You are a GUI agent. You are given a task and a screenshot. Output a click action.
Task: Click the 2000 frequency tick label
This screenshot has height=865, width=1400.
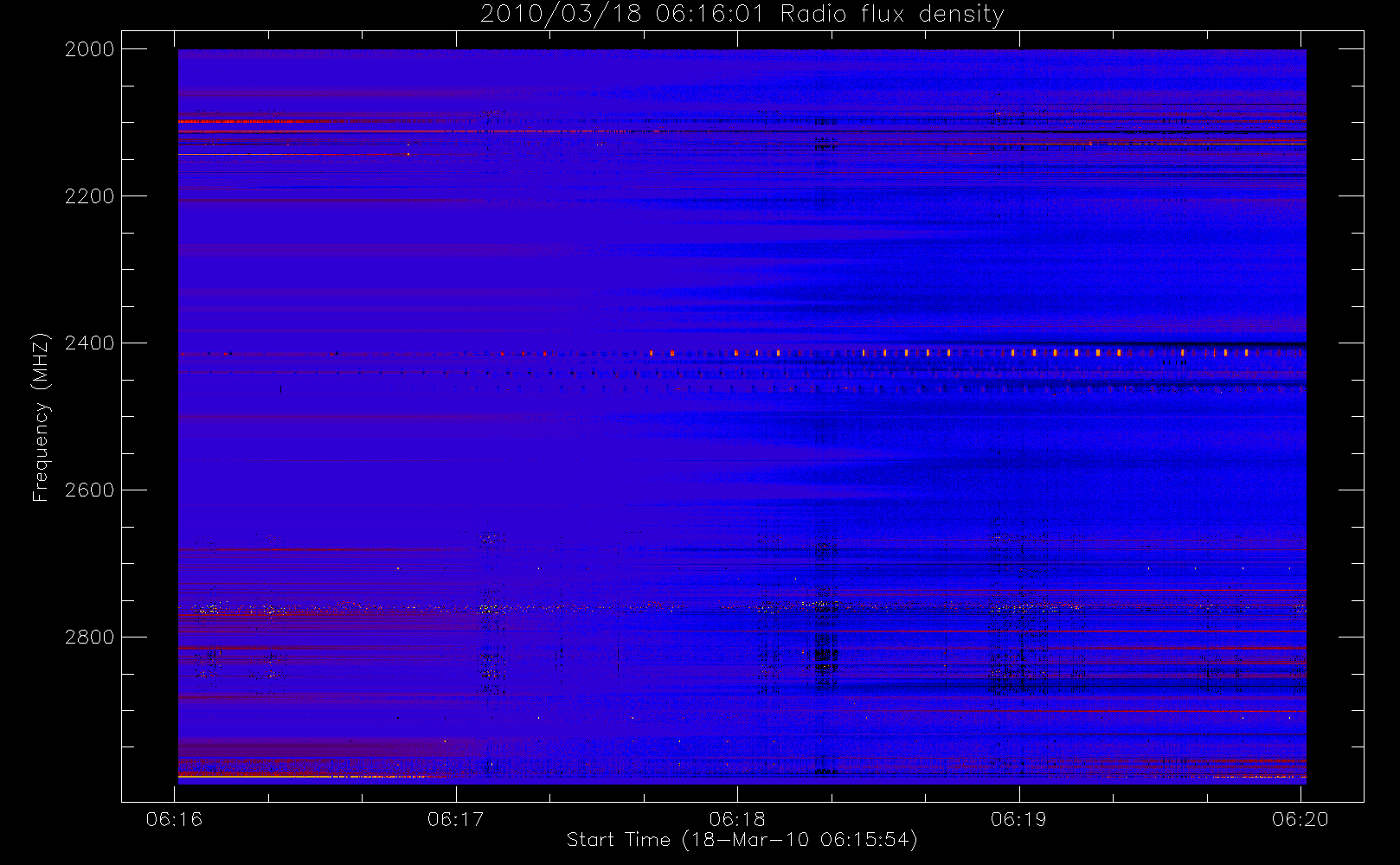[x=90, y=49]
